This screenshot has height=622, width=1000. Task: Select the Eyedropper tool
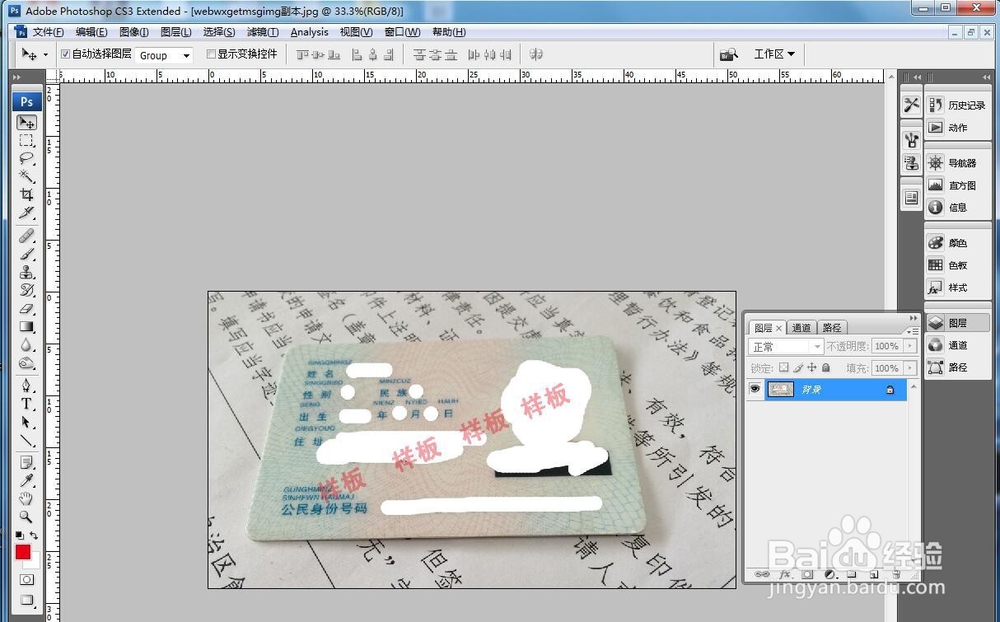(x=27, y=480)
